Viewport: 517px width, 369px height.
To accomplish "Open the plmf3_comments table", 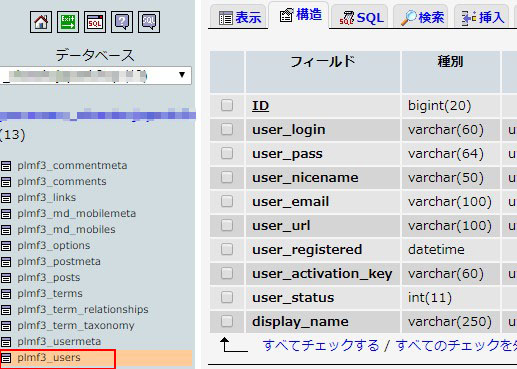I will coord(62,182).
